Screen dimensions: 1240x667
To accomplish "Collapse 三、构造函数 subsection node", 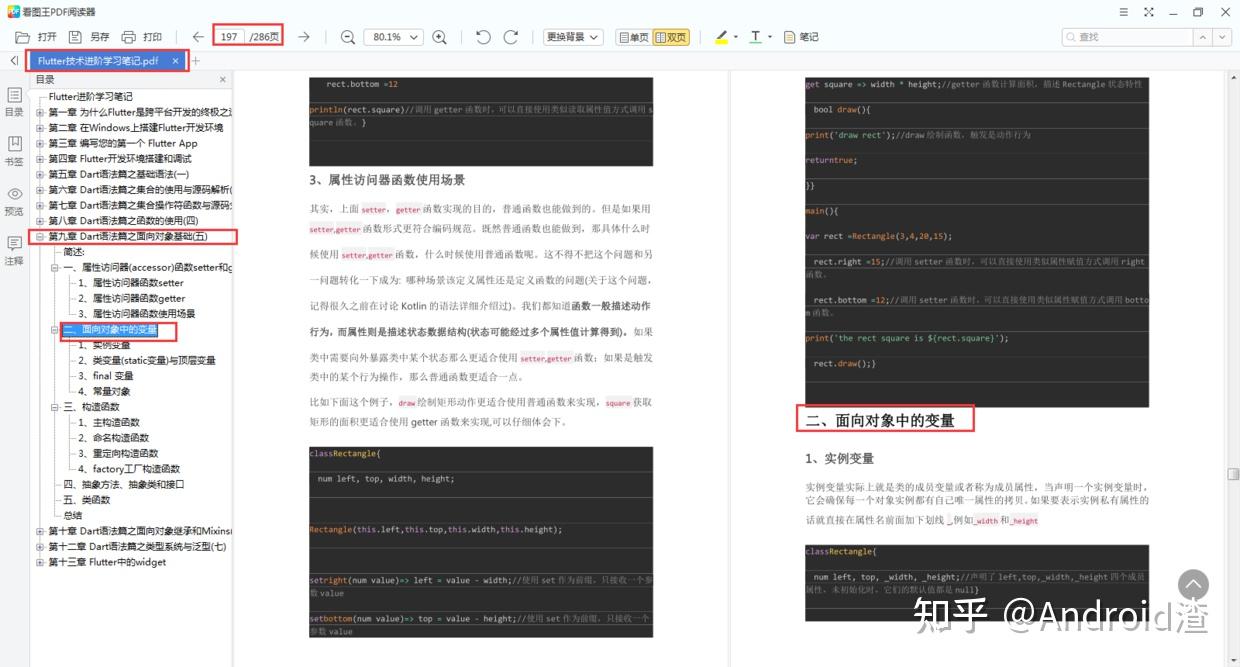I will 55,407.
